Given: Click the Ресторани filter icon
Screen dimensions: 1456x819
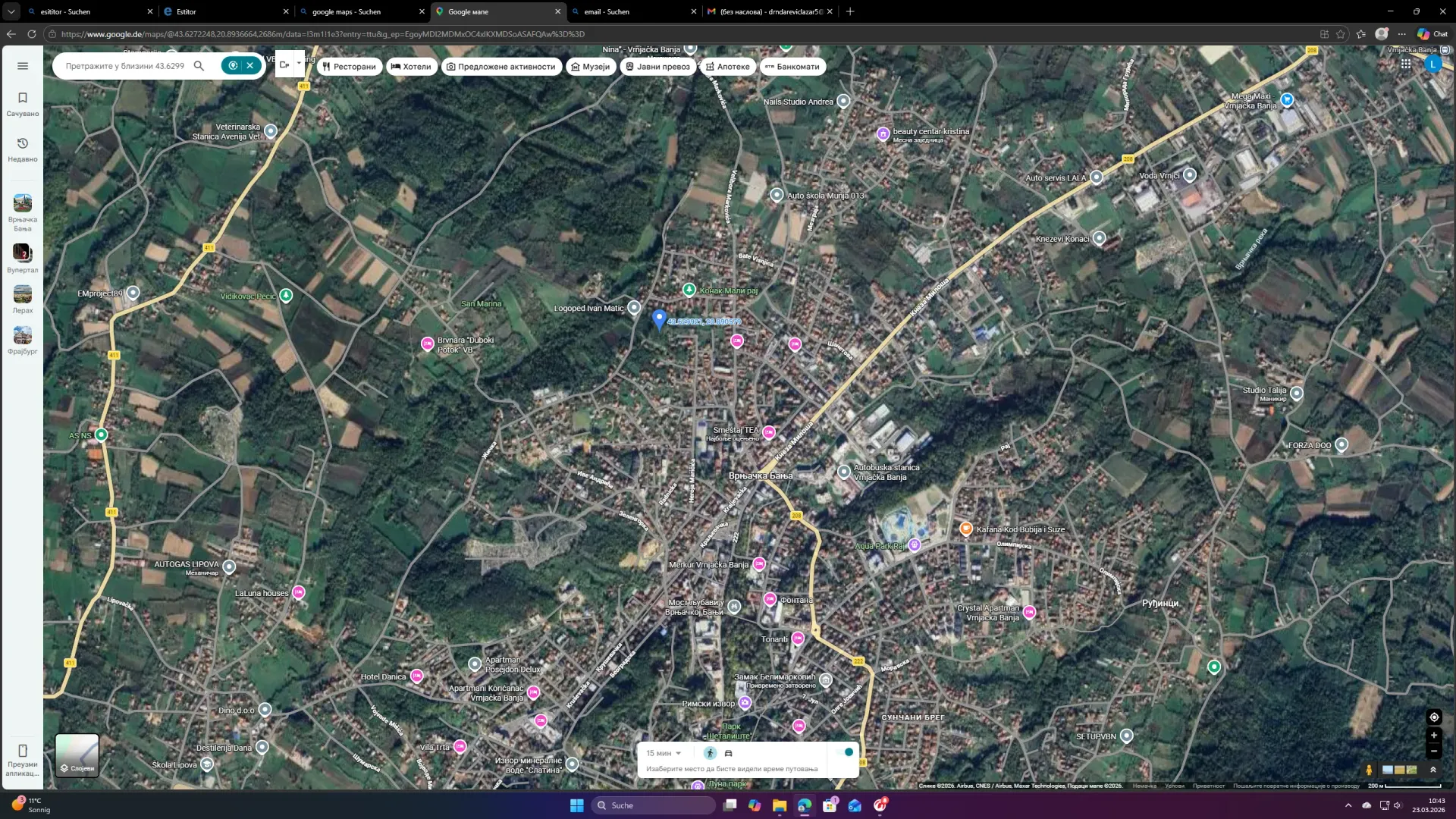Looking at the screenshot, I should tap(326, 67).
